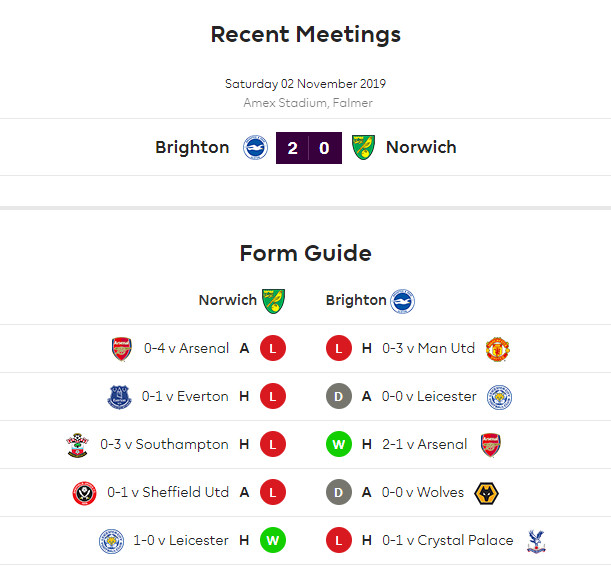Click the Sheffield Utd crest icon
The height and width of the screenshot is (585, 611).
coord(85,493)
